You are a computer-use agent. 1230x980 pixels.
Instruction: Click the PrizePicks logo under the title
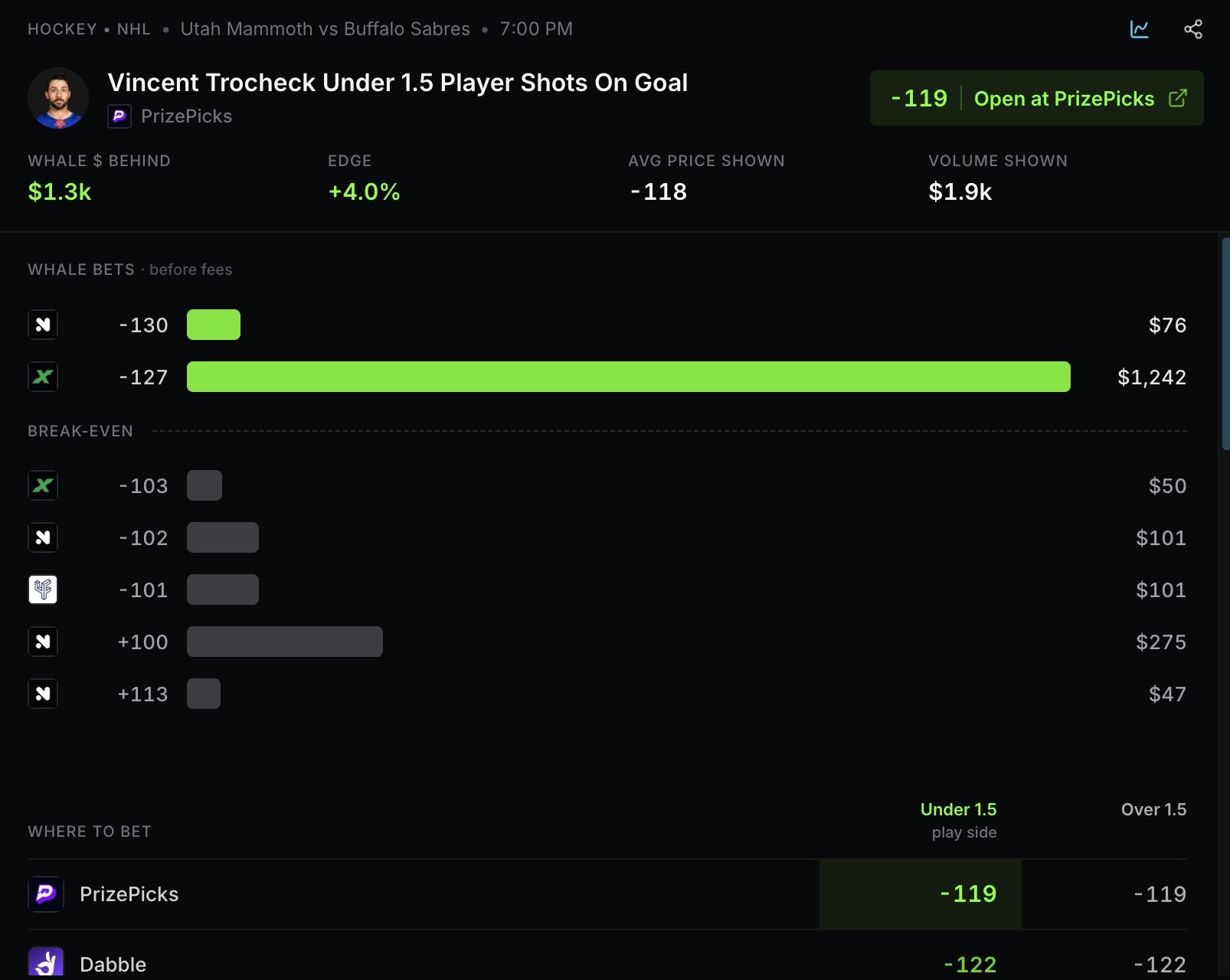pos(119,116)
